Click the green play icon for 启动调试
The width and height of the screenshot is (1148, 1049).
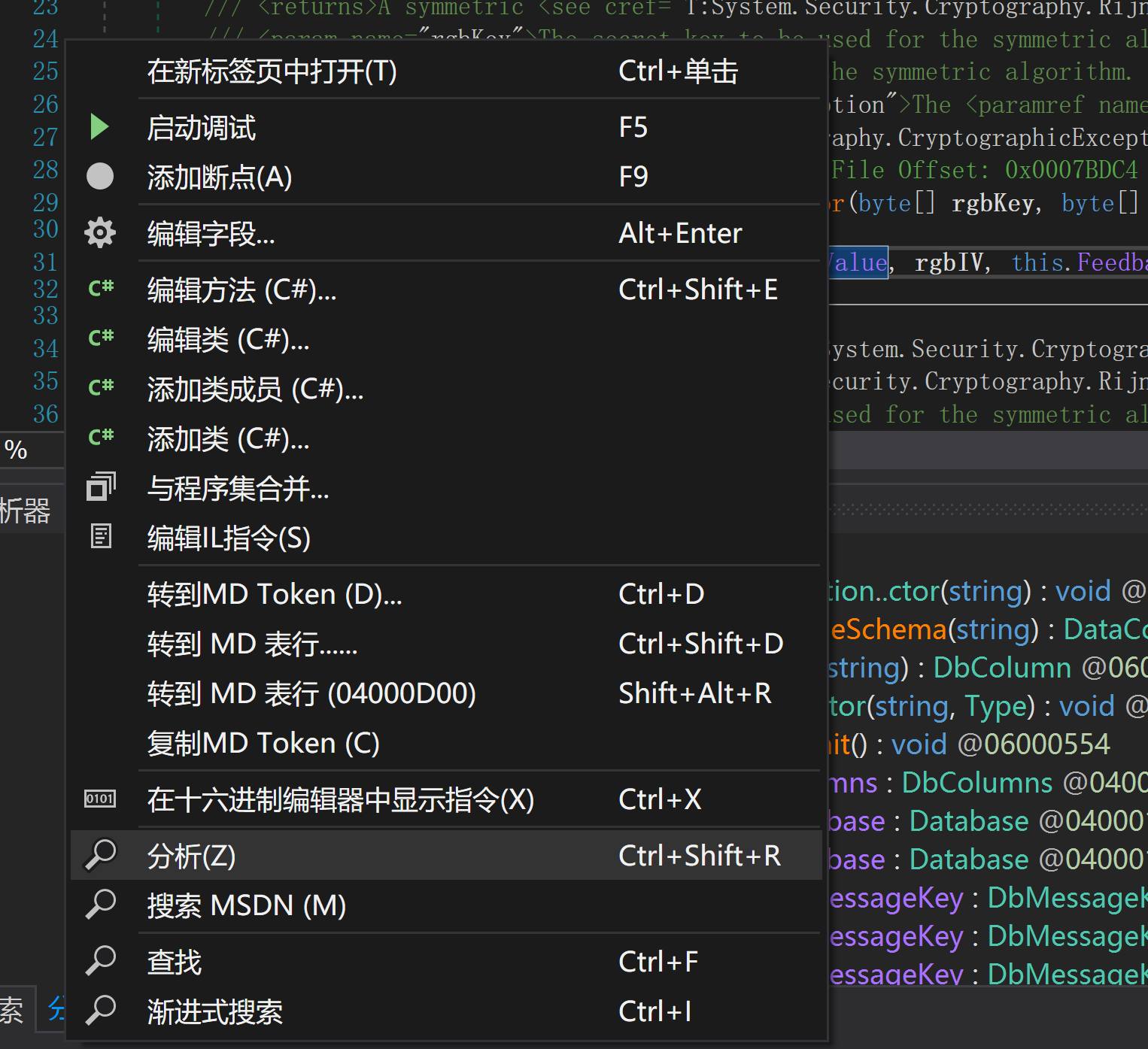[x=100, y=127]
